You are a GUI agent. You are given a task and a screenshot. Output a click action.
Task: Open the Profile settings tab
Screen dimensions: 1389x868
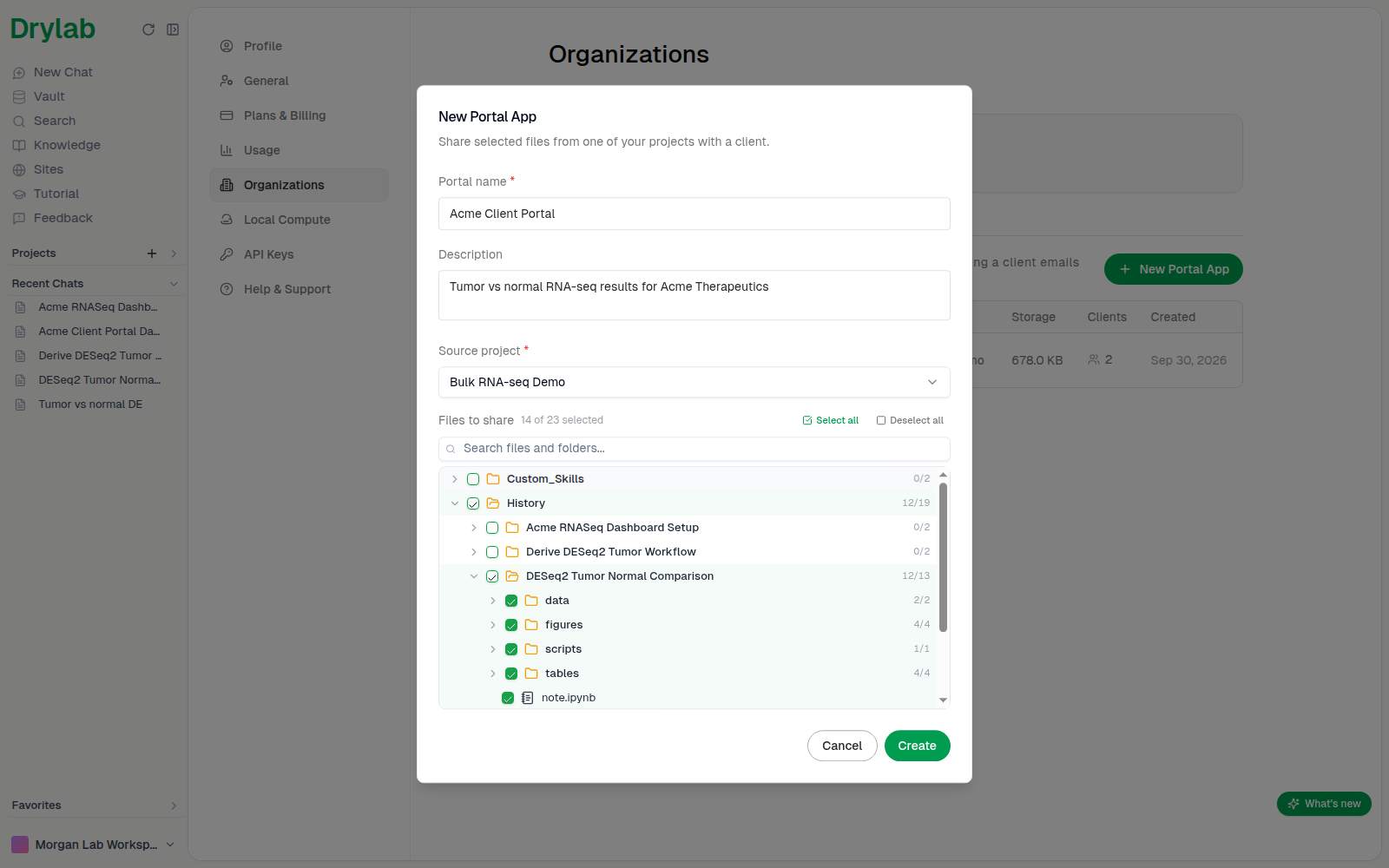click(299, 46)
